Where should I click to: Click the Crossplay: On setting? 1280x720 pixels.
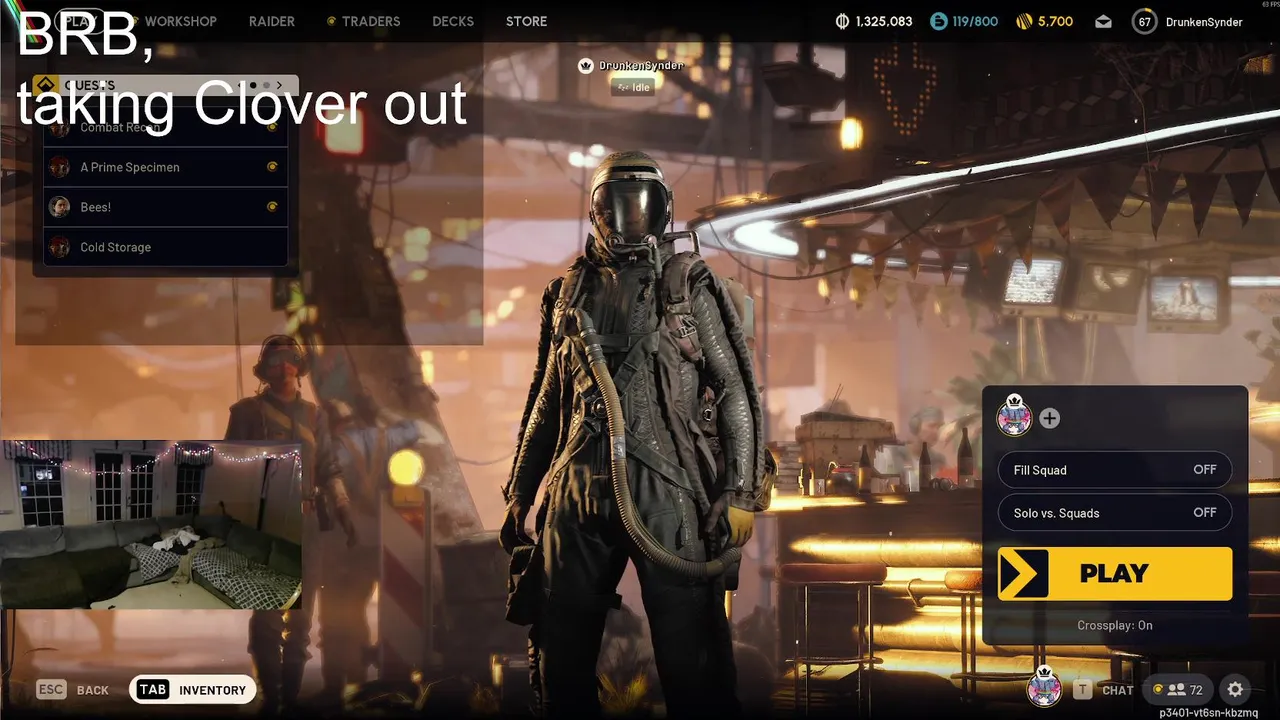click(x=1115, y=625)
